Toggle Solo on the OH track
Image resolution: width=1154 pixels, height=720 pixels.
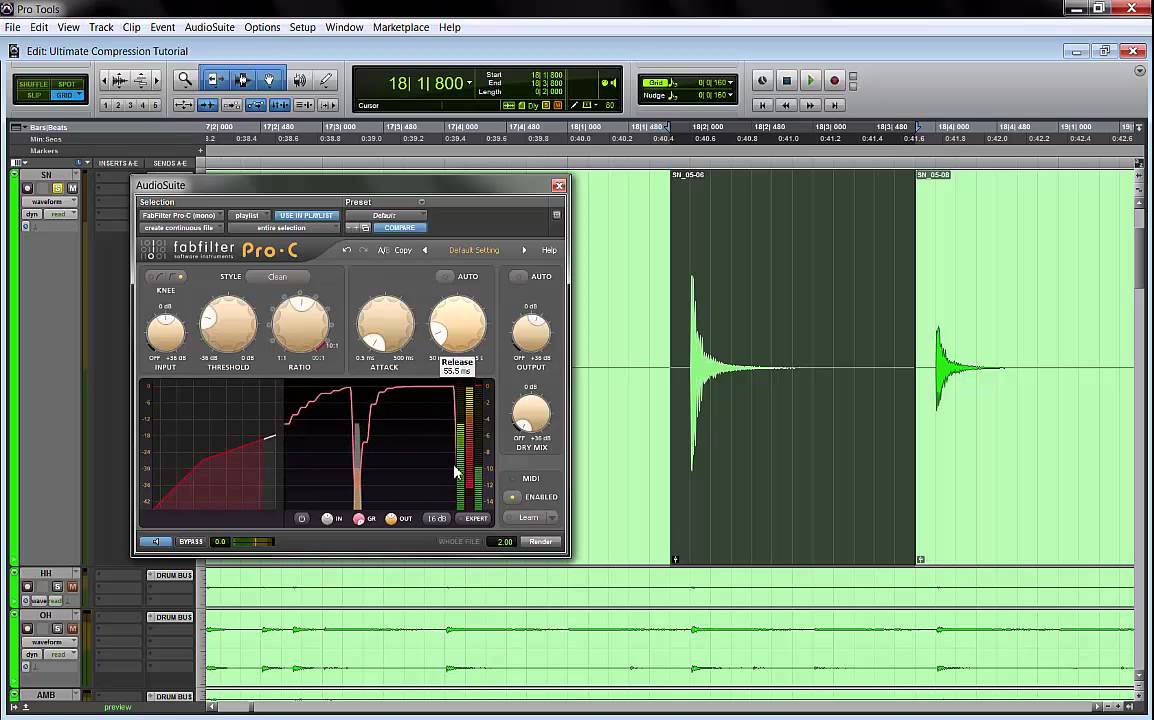pyautogui.click(x=57, y=629)
